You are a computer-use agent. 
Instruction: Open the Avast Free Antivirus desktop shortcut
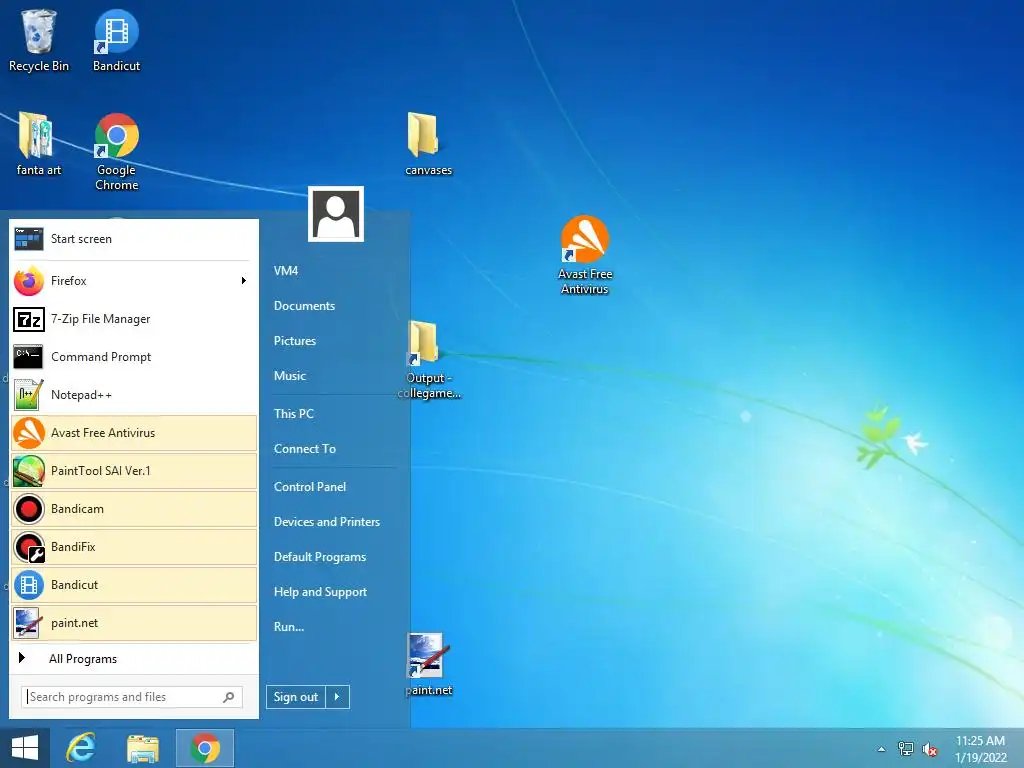click(x=584, y=255)
